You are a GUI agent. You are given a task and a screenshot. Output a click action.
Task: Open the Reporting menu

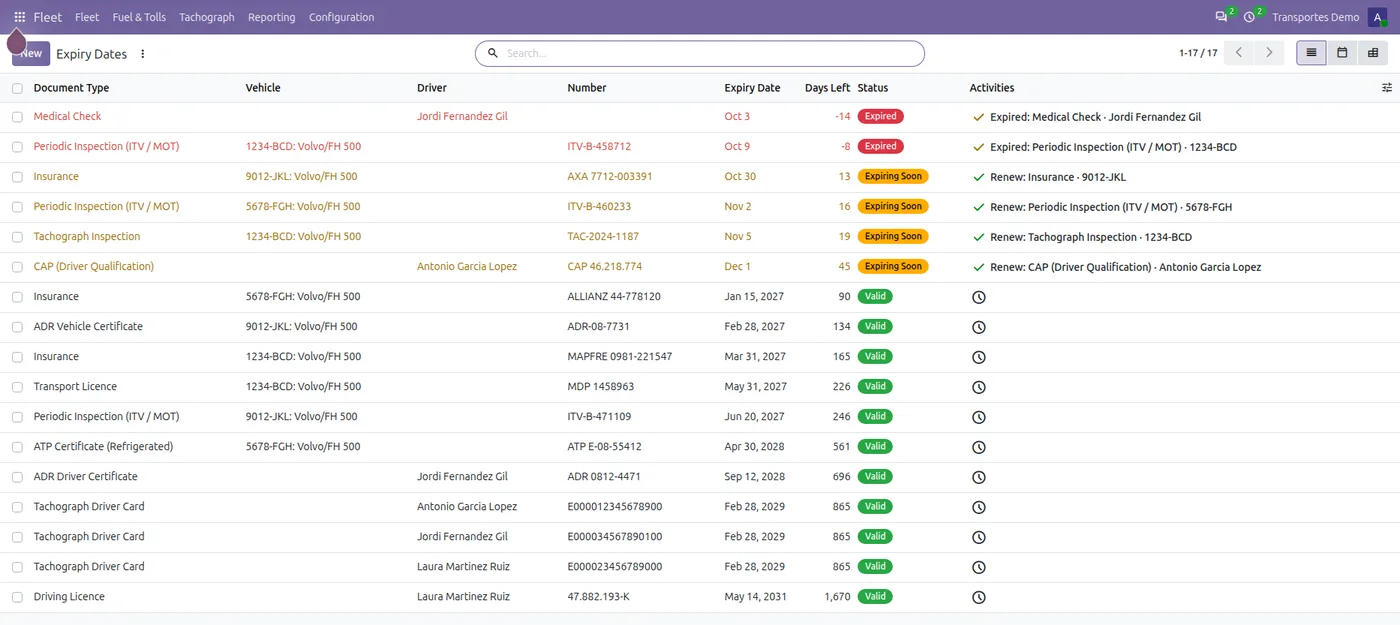click(x=271, y=17)
